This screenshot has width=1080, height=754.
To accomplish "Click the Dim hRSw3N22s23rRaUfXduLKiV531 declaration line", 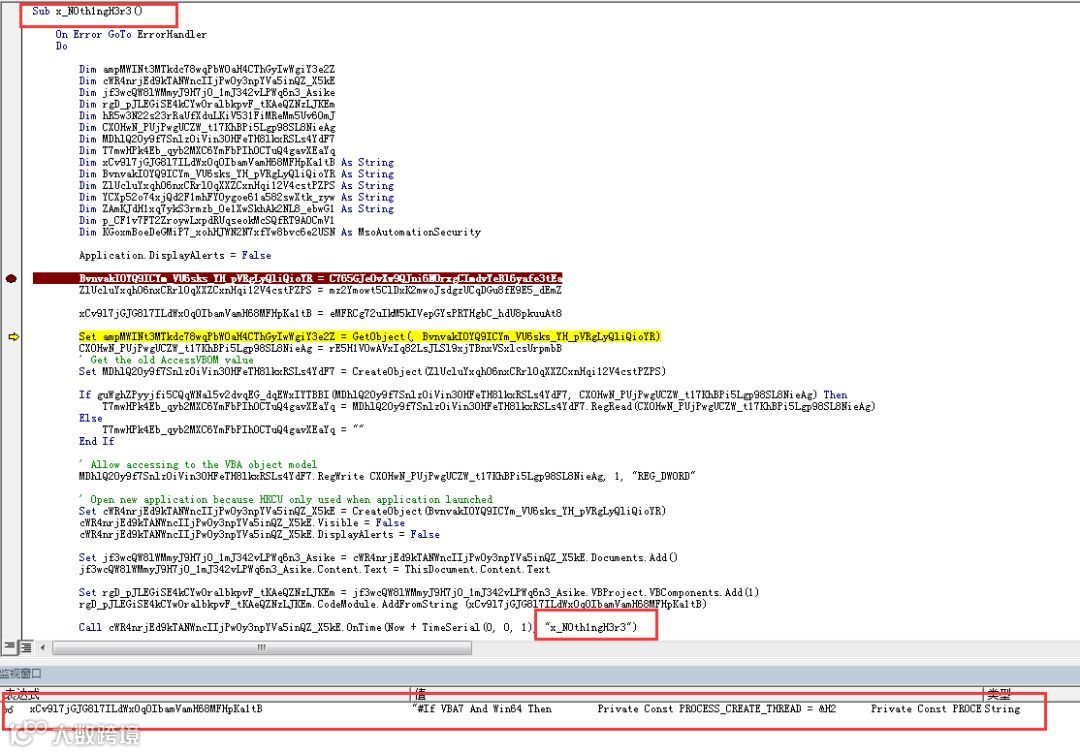I will tap(207, 116).
